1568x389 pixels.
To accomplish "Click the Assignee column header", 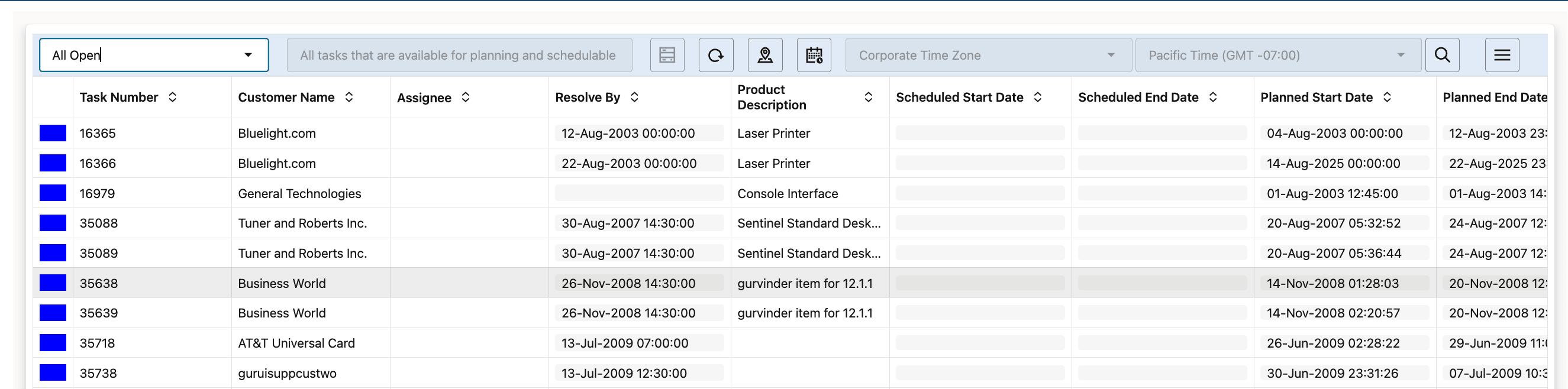I will (x=424, y=98).
